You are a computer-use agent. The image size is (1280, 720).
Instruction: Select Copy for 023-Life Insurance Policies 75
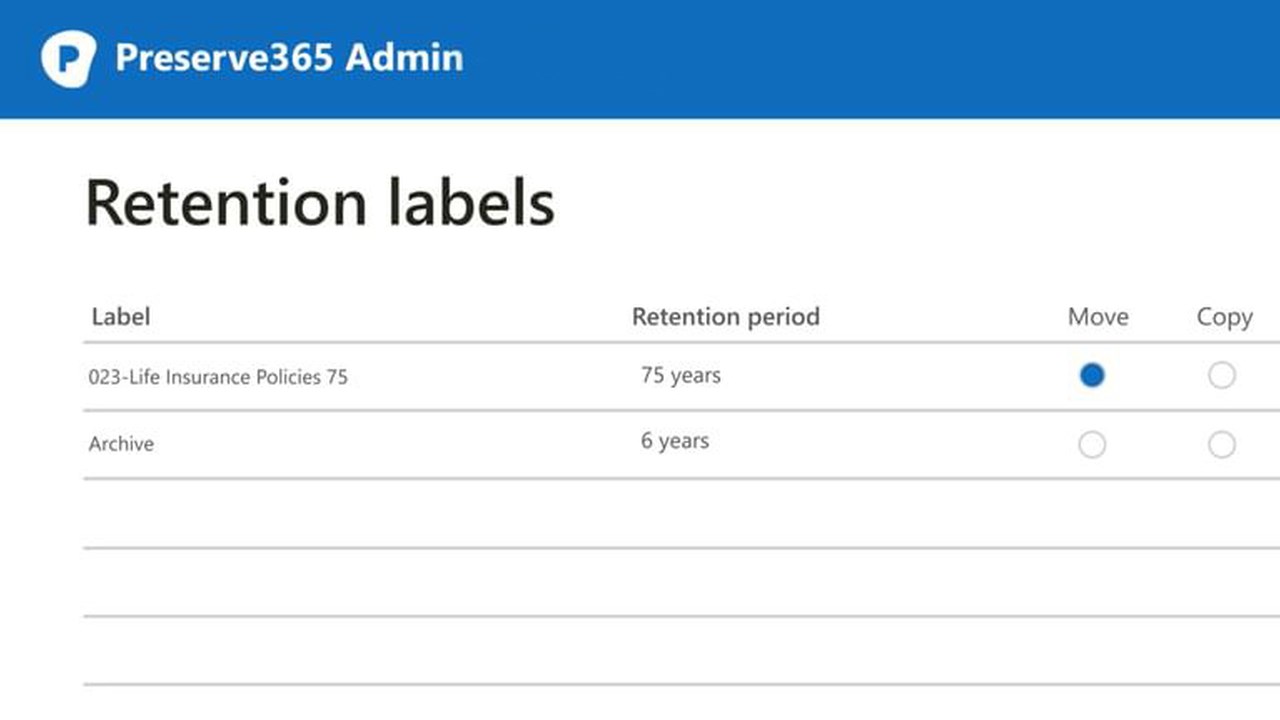[x=1221, y=375]
